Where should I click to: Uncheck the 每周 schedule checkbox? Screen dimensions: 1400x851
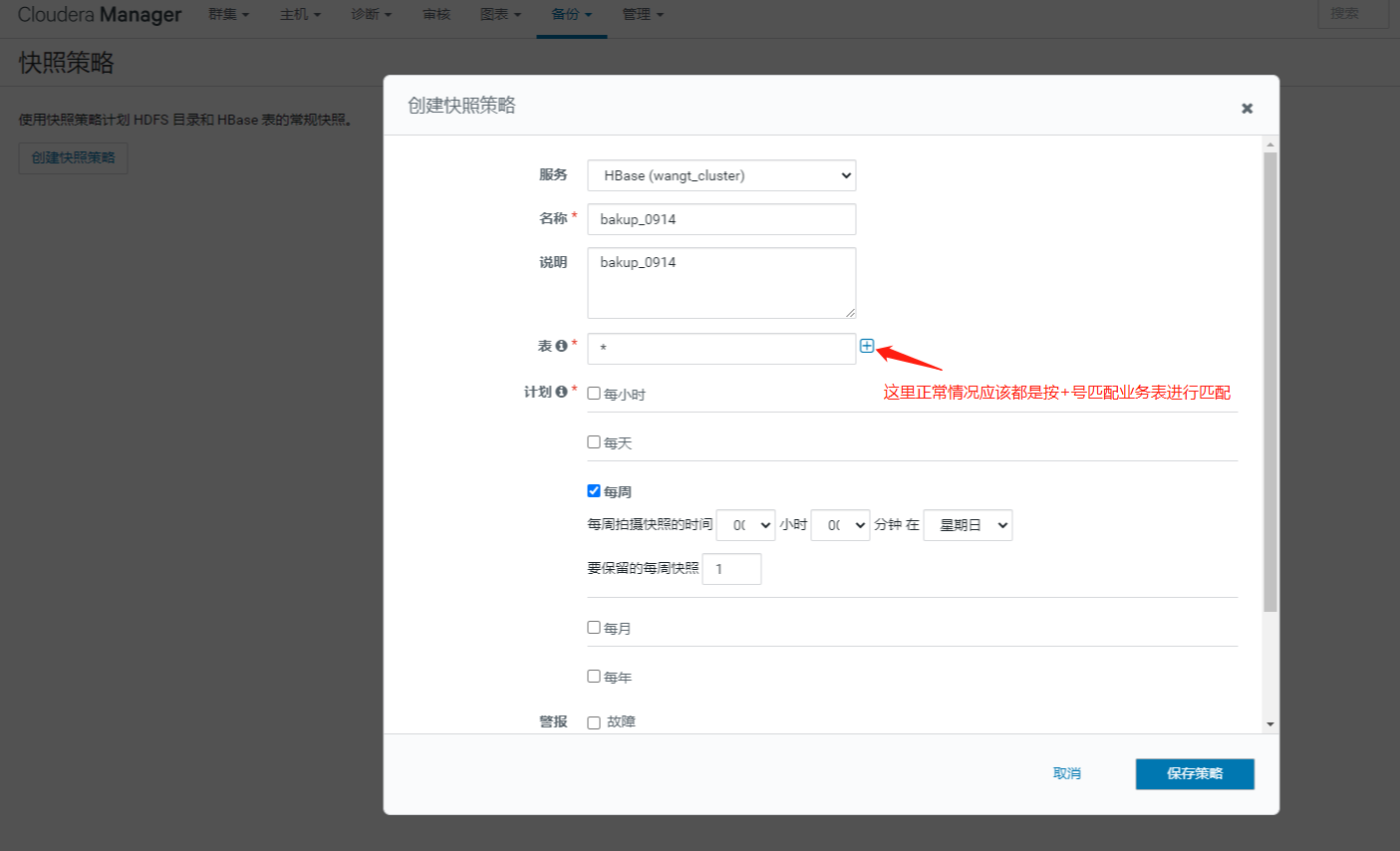point(594,491)
